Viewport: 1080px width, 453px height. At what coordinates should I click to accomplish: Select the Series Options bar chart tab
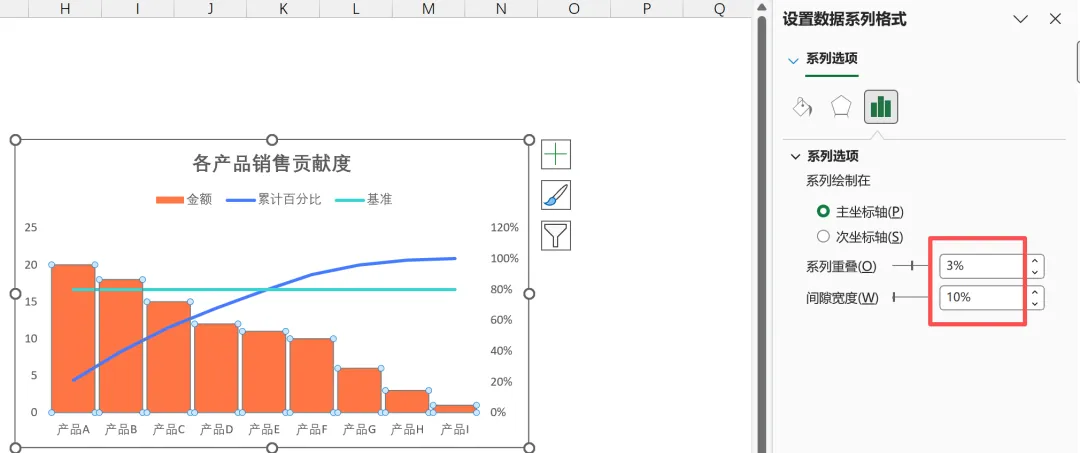coord(881,107)
